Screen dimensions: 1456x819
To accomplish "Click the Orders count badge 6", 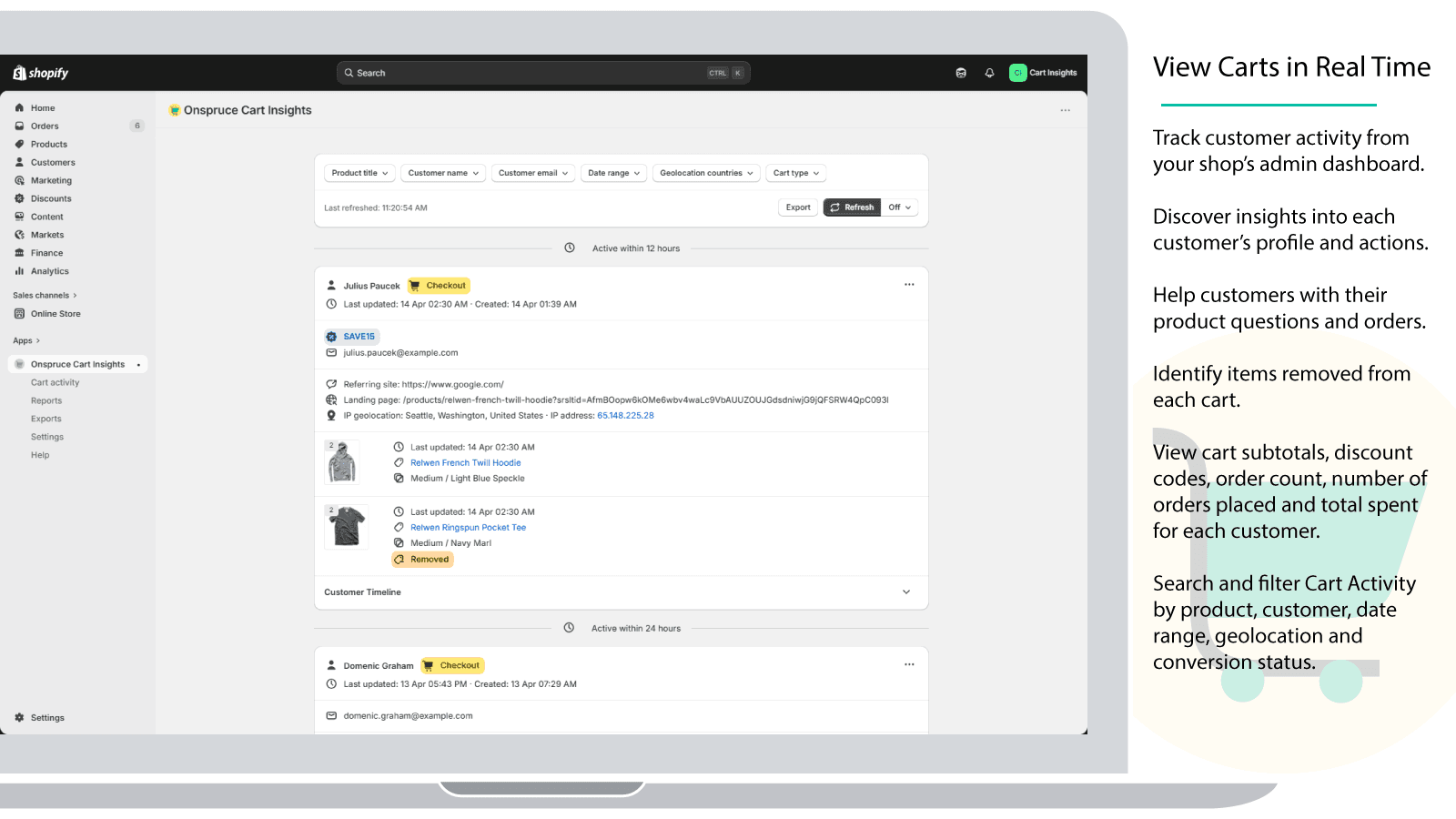I will pyautogui.click(x=137, y=126).
